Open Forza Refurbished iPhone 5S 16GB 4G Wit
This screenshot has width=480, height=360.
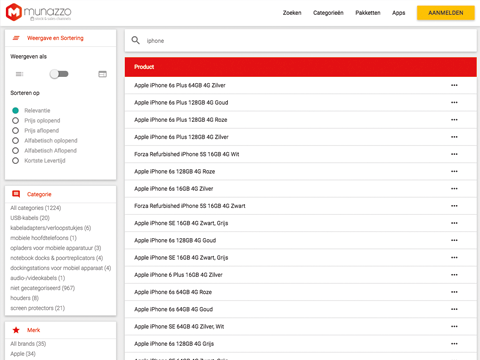point(187,154)
